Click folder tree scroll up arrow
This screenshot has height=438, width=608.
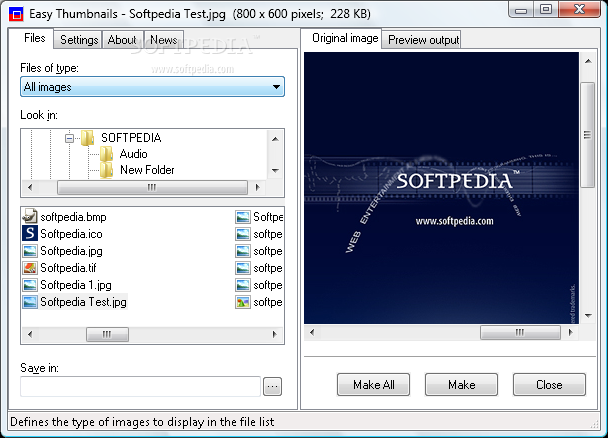click(275, 139)
